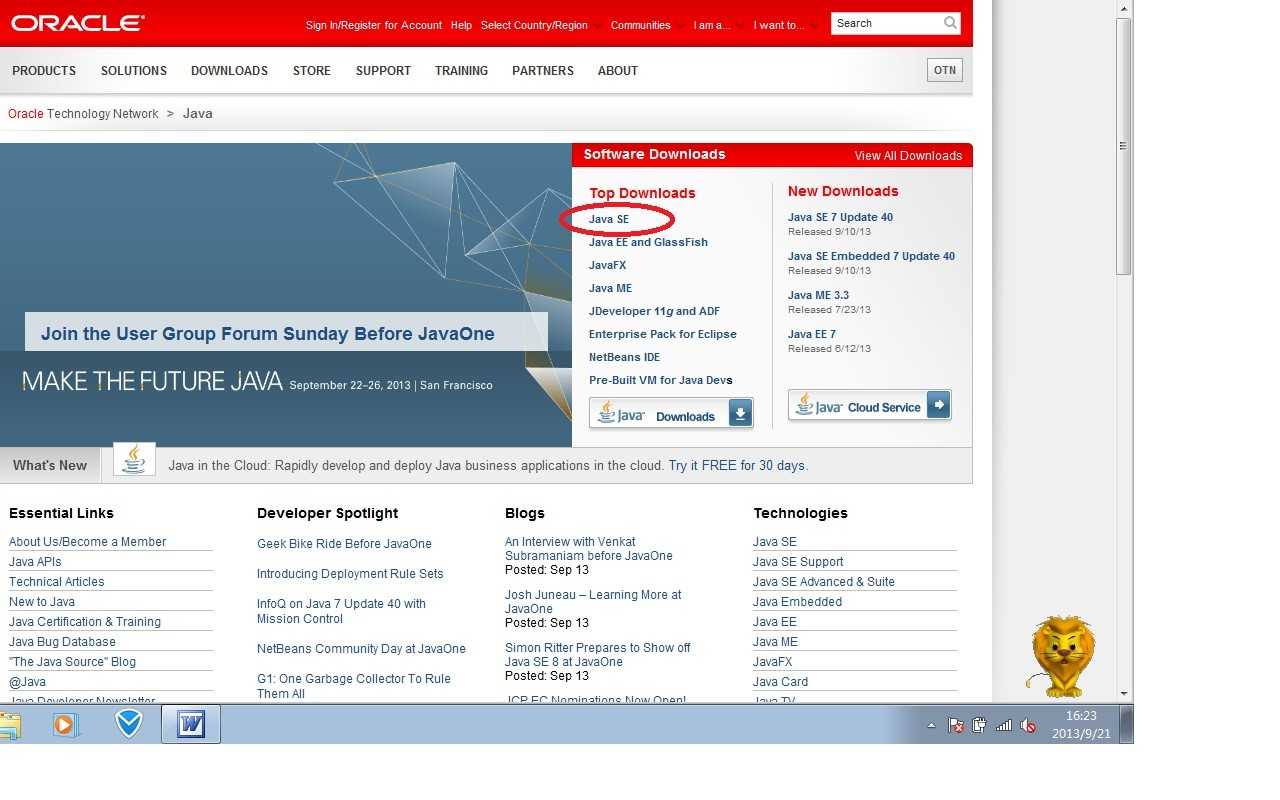Click Java Certification & Training link
The image size is (1280, 800).
(85, 622)
